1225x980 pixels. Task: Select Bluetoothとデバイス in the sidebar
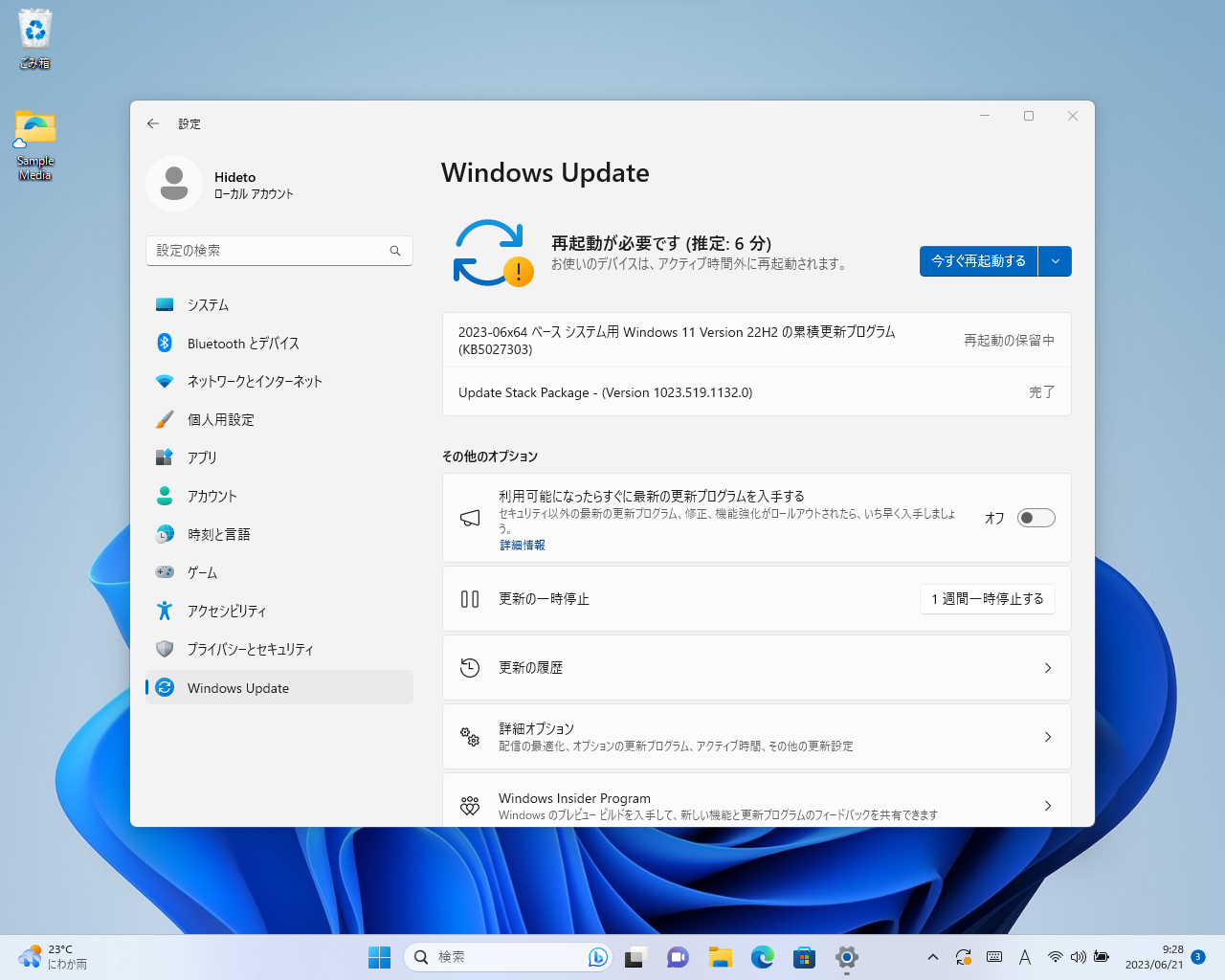pos(243,343)
